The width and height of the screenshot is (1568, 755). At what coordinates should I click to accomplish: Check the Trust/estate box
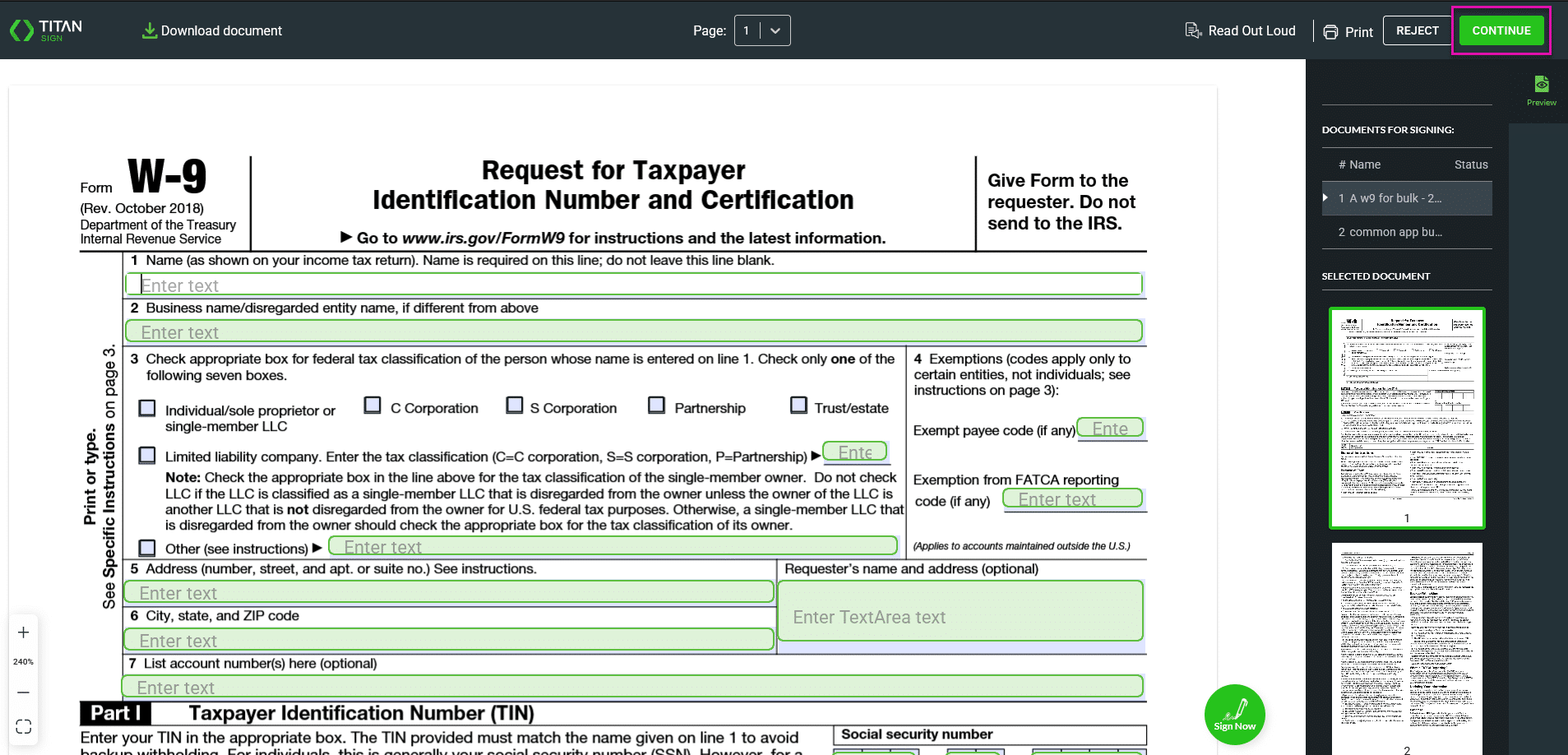click(x=798, y=405)
